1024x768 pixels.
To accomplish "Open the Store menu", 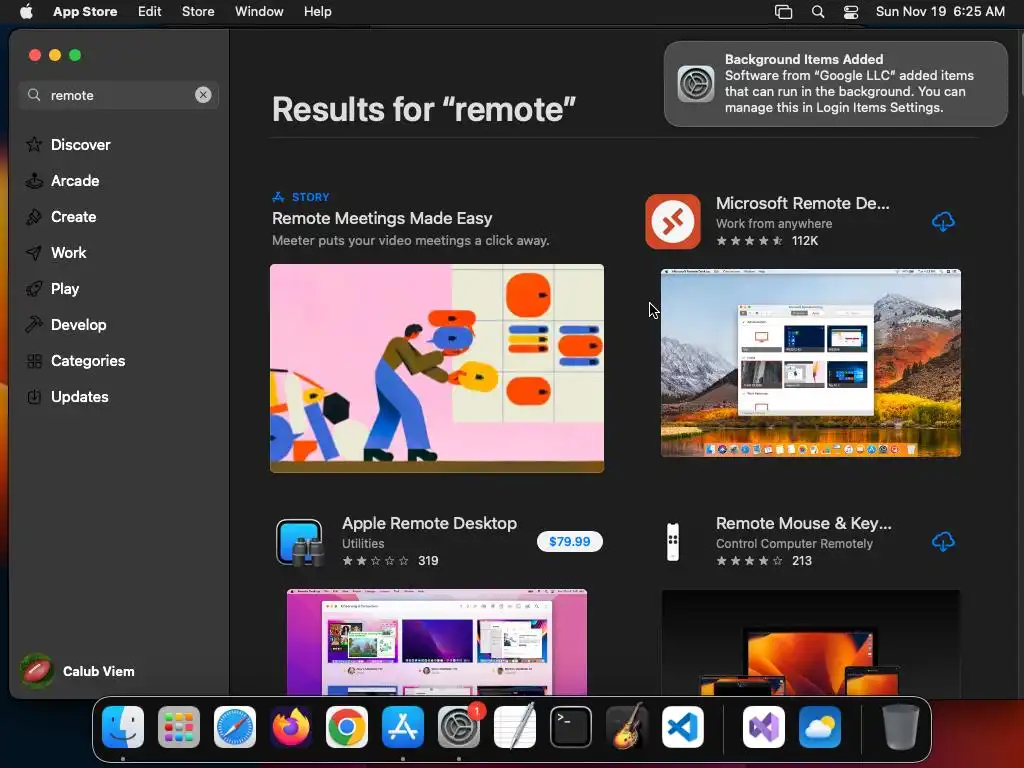I will point(198,11).
